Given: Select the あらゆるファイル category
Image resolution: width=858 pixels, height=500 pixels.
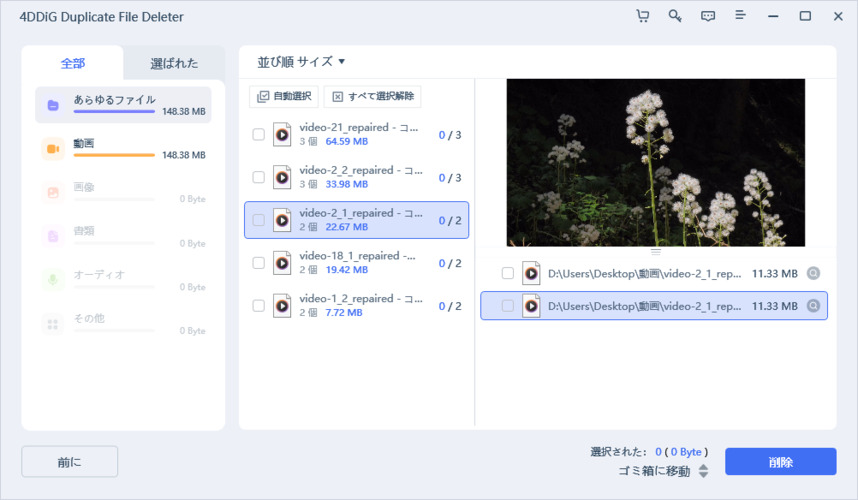Looking at the screenshot, I should [123, 104].
